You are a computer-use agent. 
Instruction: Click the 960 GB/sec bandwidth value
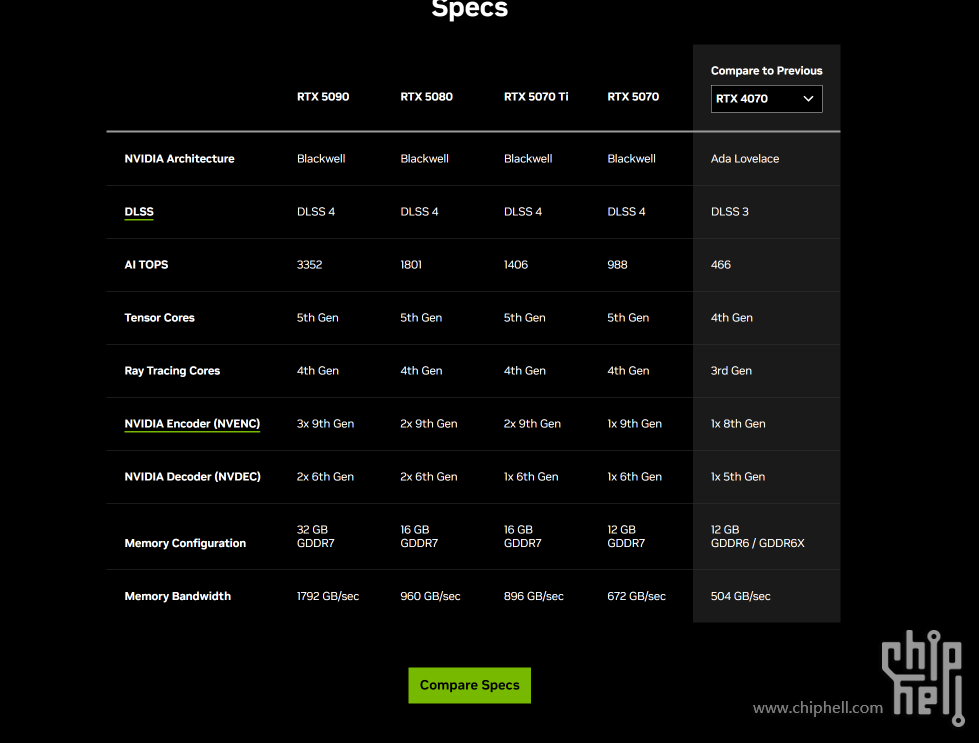pos(430,596)
